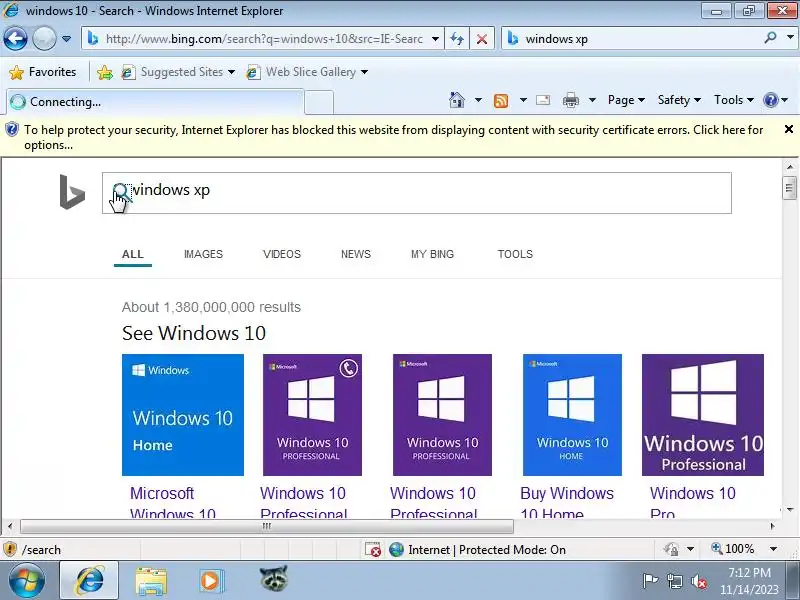The height and width of the screenshot is (600, 800).
Task: Open the Windows Start button
Action: point(27,581)
